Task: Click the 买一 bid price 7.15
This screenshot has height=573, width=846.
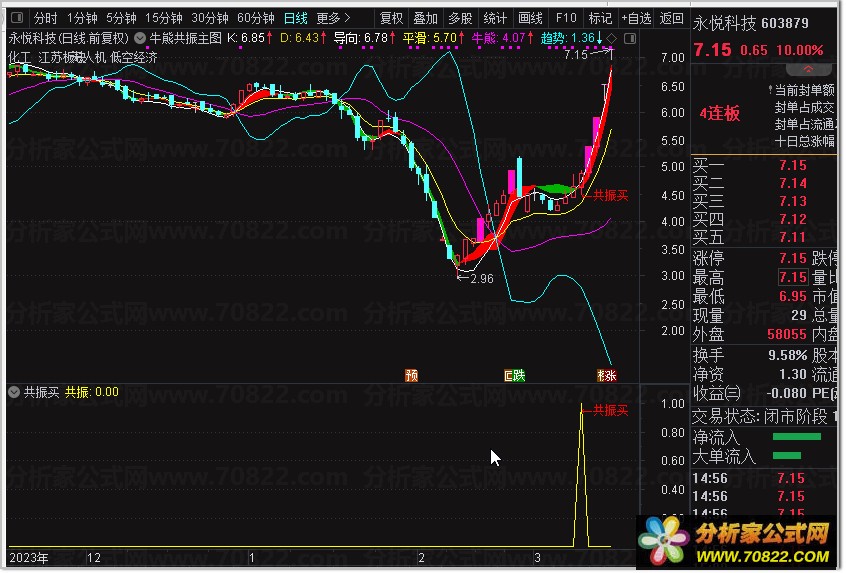Action: [x=793, y=165]
